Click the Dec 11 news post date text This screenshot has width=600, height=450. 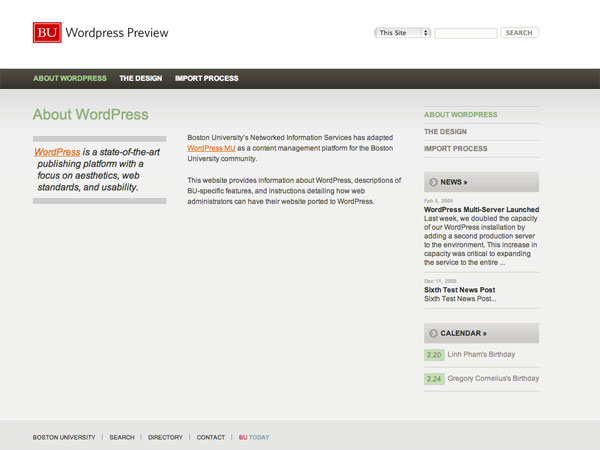pyautogui.click(x=440, y=281)
